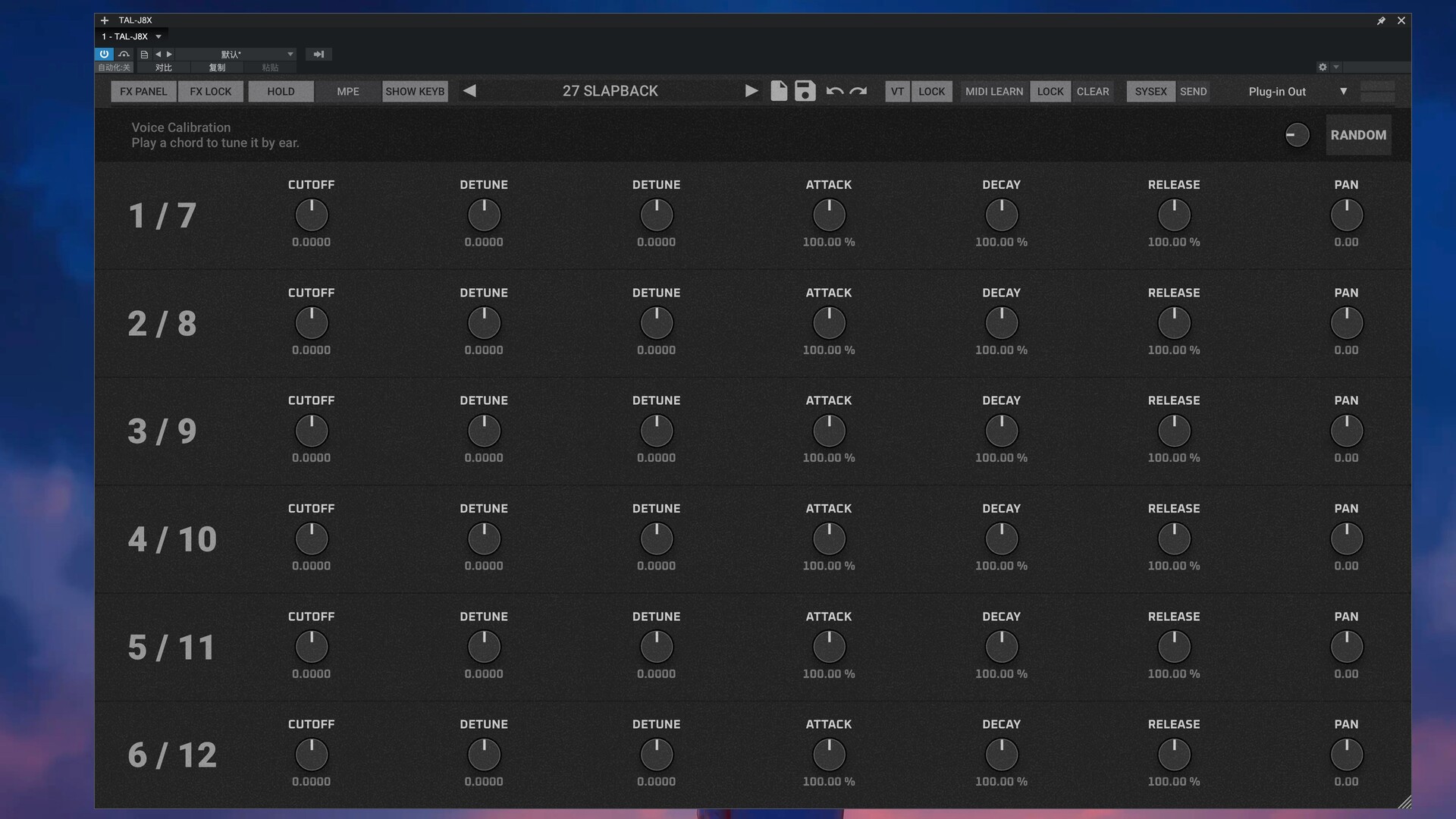
Task: Toggle the HOLD button
Action: [x=281, y=91]
